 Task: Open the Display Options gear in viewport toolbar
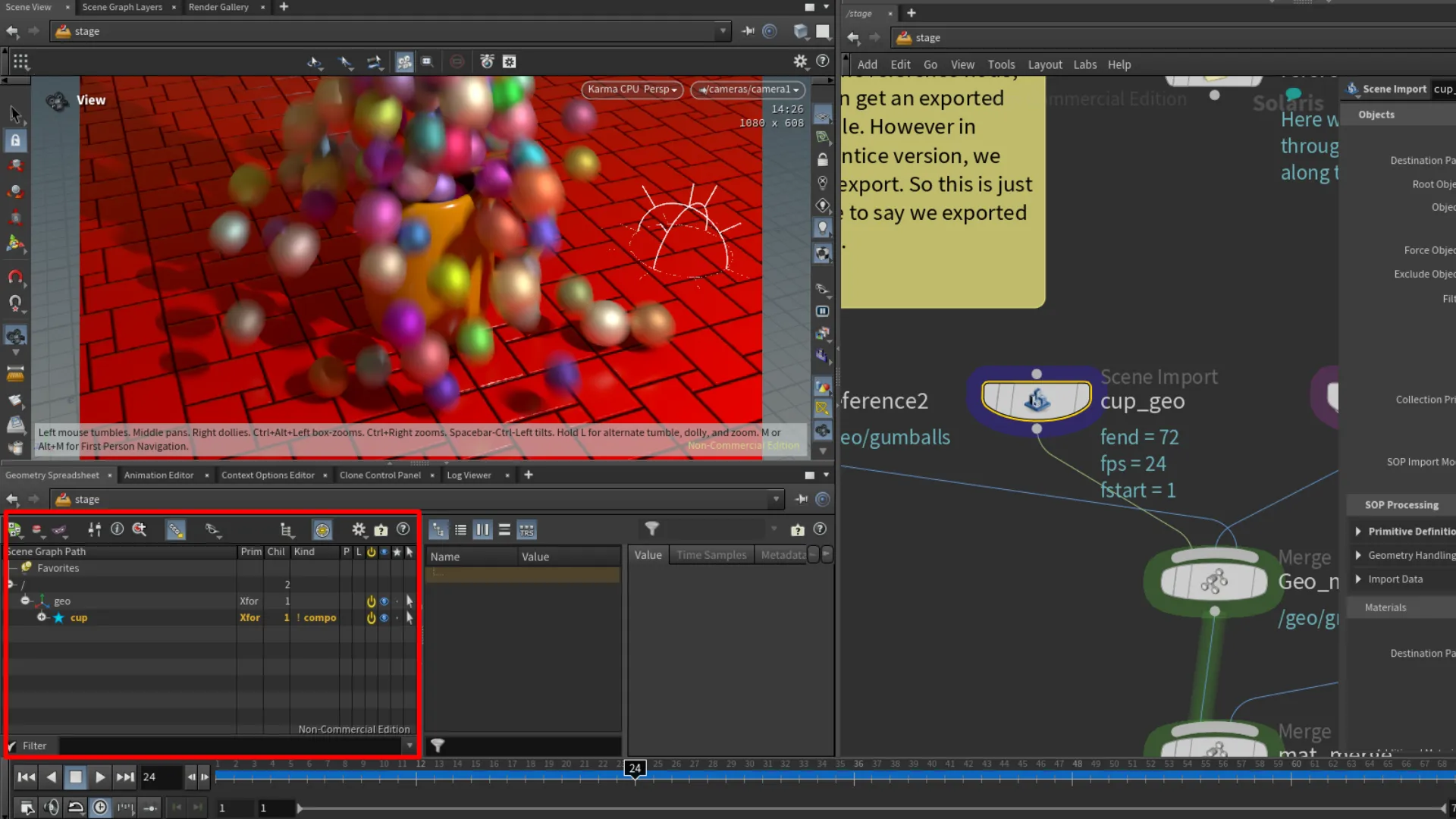point(802,61)
